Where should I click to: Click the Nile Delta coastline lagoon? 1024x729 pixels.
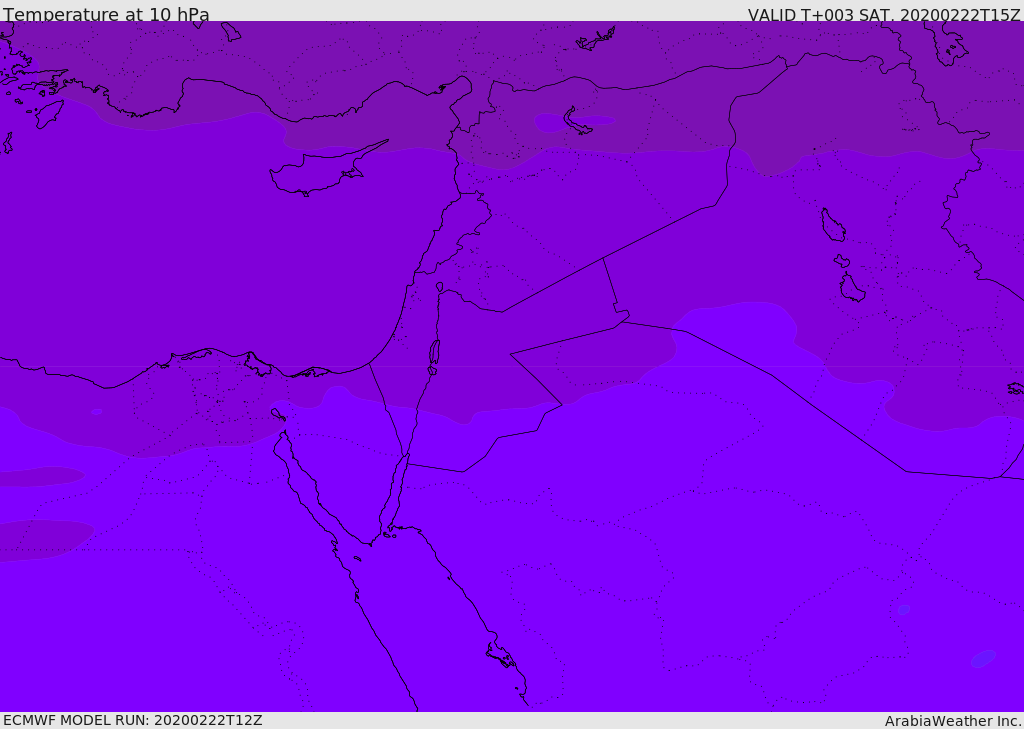(x=256, y=363)
